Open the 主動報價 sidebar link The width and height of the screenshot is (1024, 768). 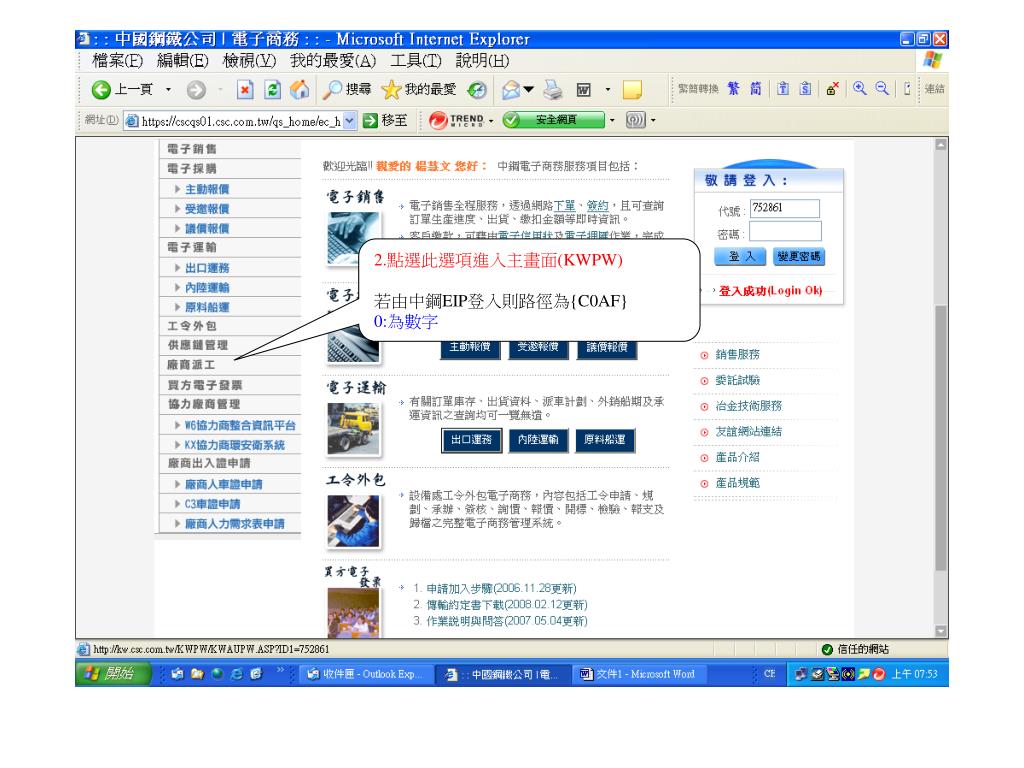(207, 189)
